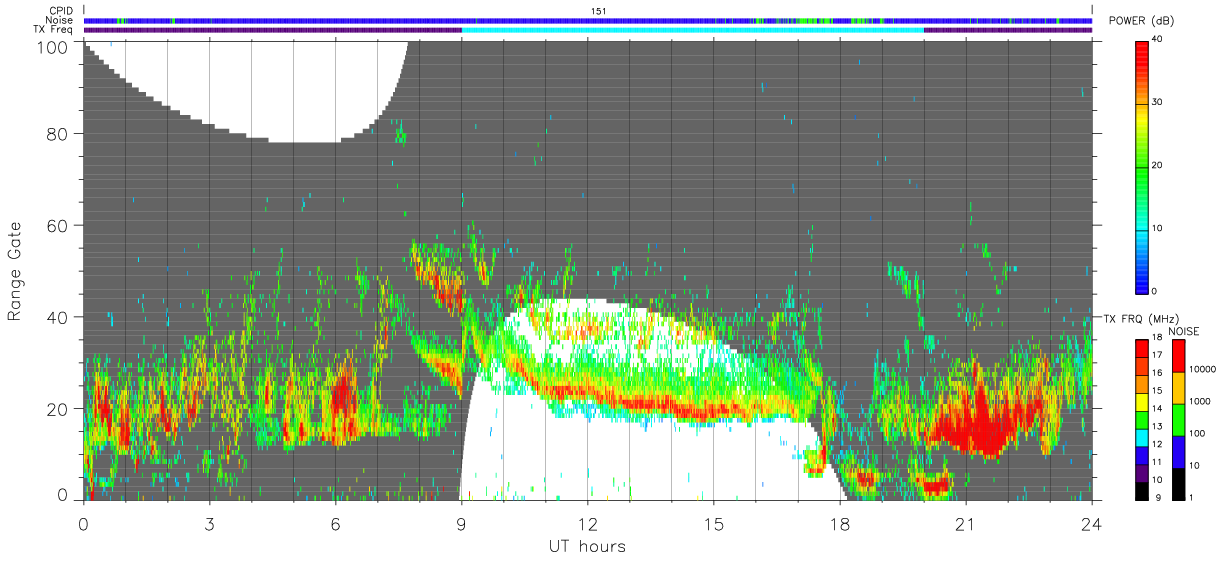The width and height of the screenshot is (1228, 567).
Task: Click the black 1–10 swatch in NOISE legend
Action: coord(1180,484)
